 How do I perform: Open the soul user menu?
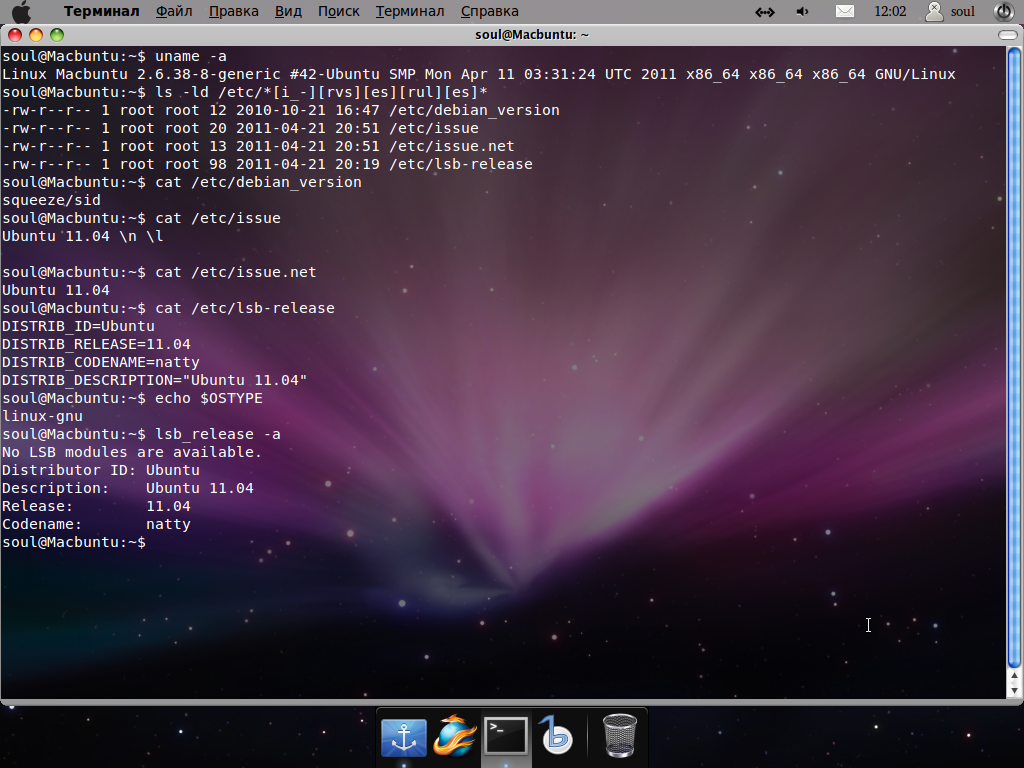[x=950, y=11]
